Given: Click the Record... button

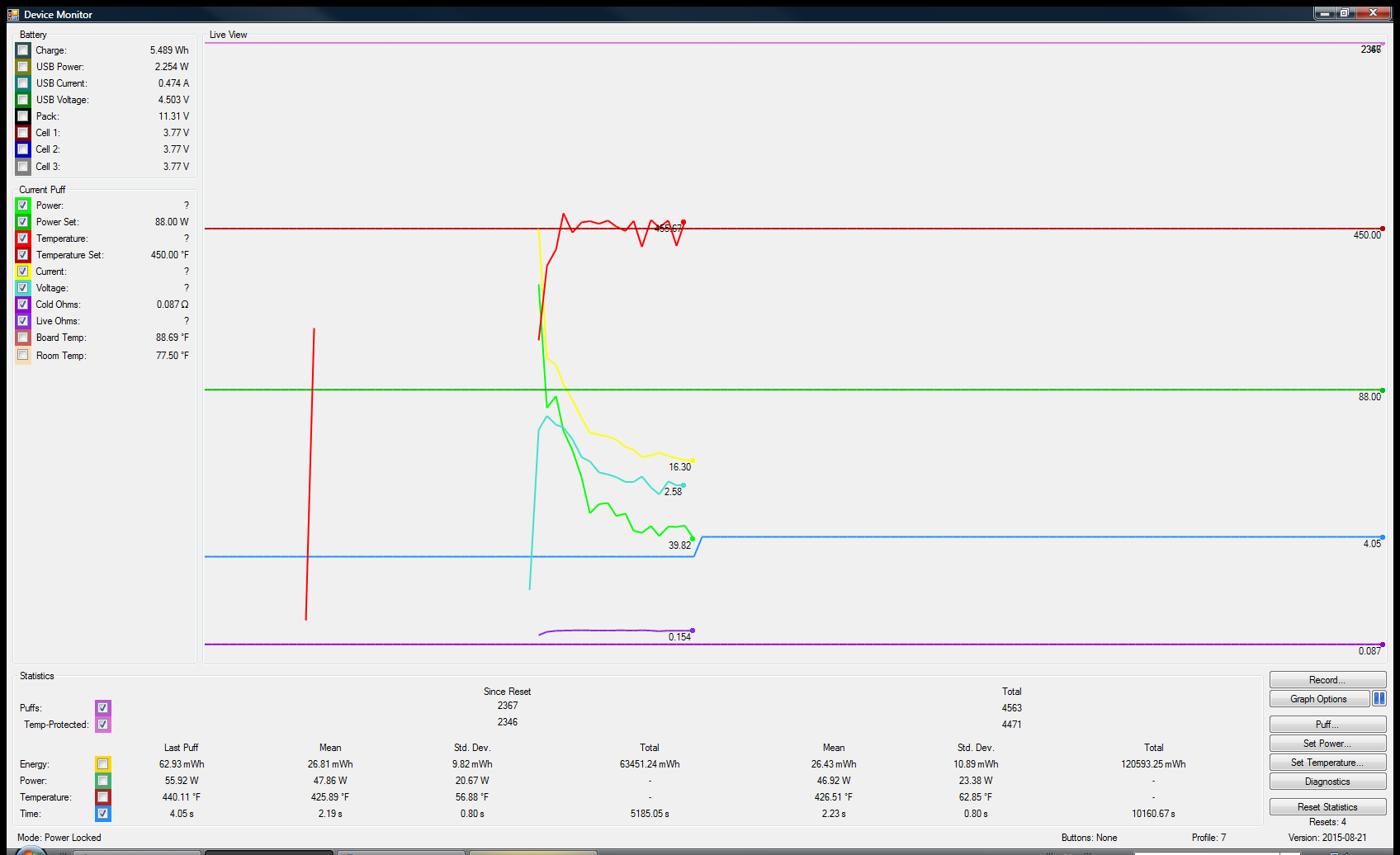Looking at the screenshot, I should (1327, 680).
